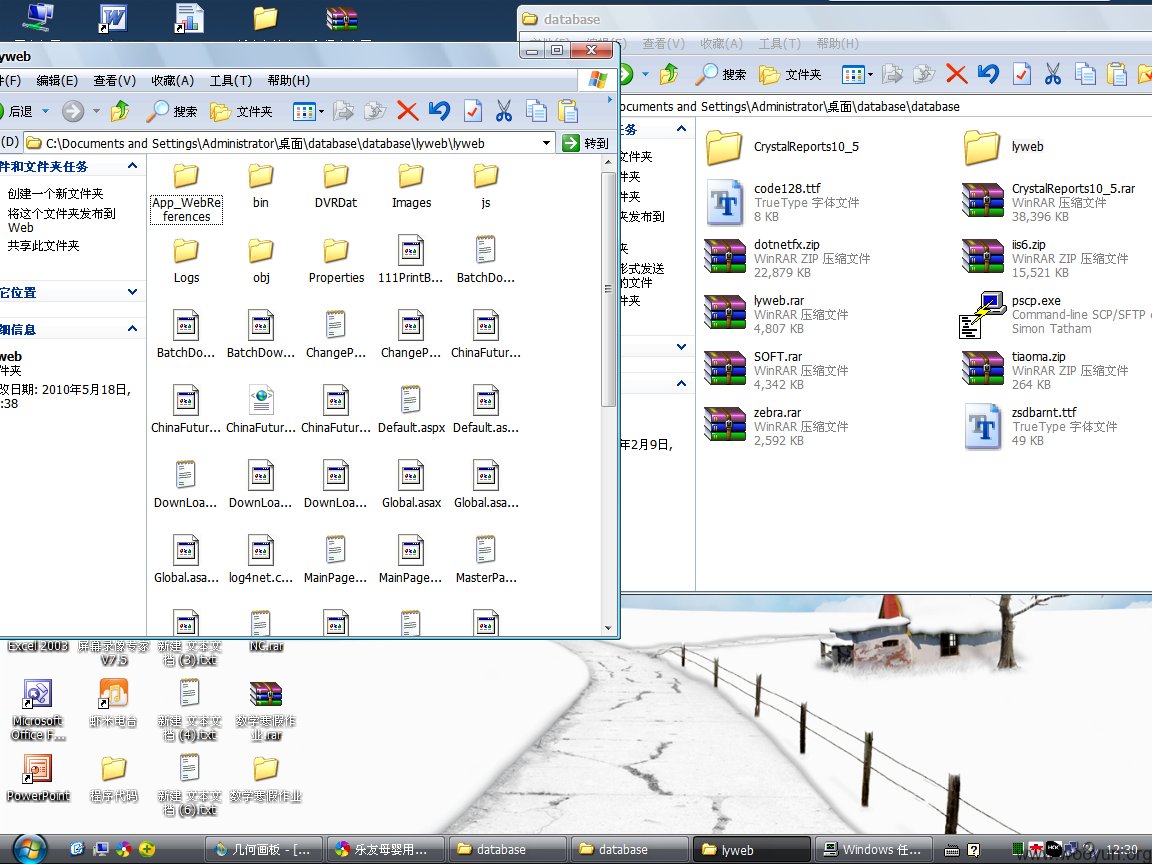Click the address path field in lyweb window
The width and height of the screenshot is (1152, 864).
pos(282,143)
